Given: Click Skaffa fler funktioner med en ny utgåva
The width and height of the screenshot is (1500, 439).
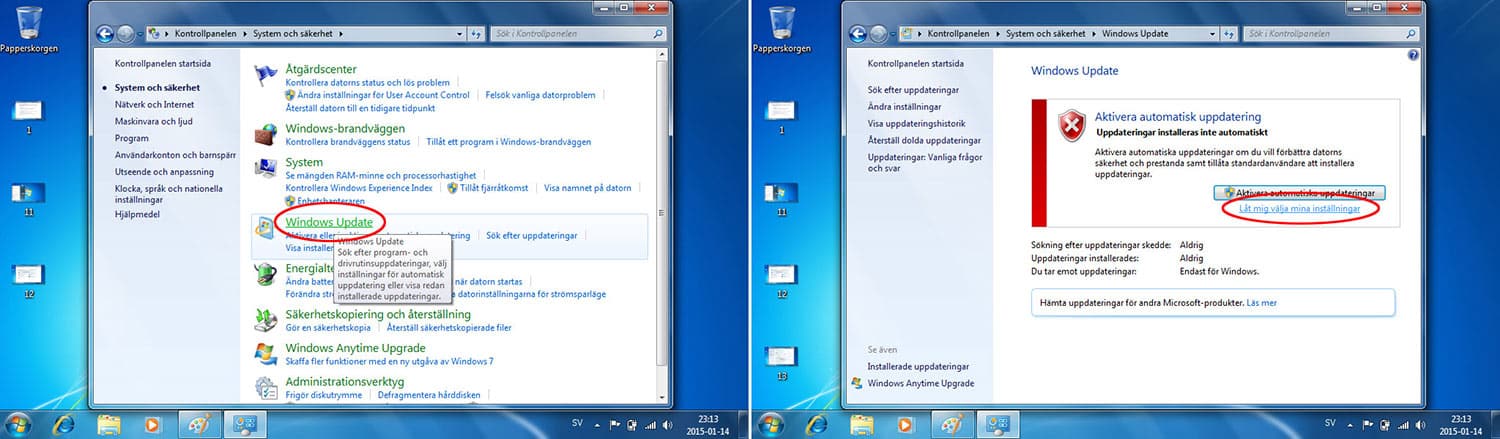Looking at the screenshot, I should 390,361.
